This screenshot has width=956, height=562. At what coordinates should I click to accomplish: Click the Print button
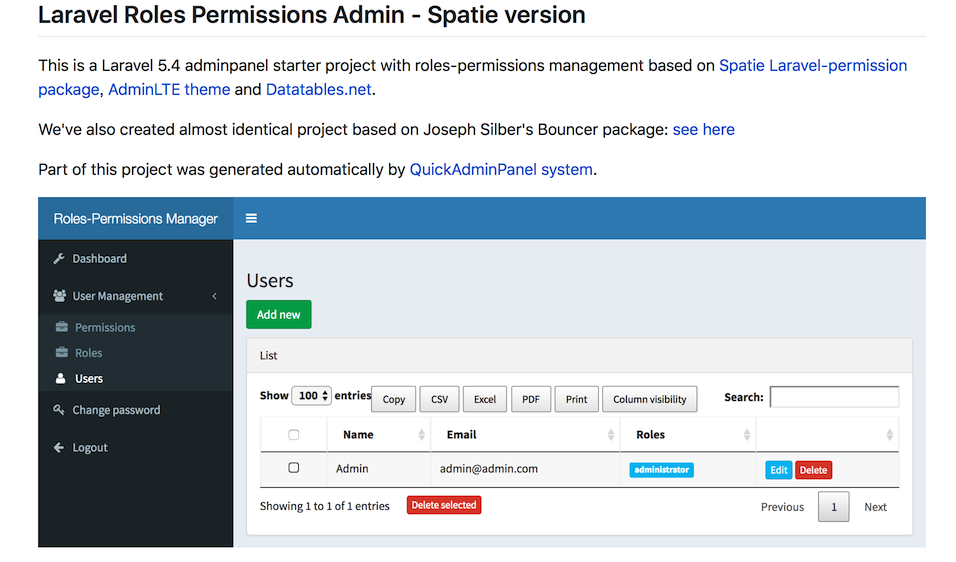577,399
